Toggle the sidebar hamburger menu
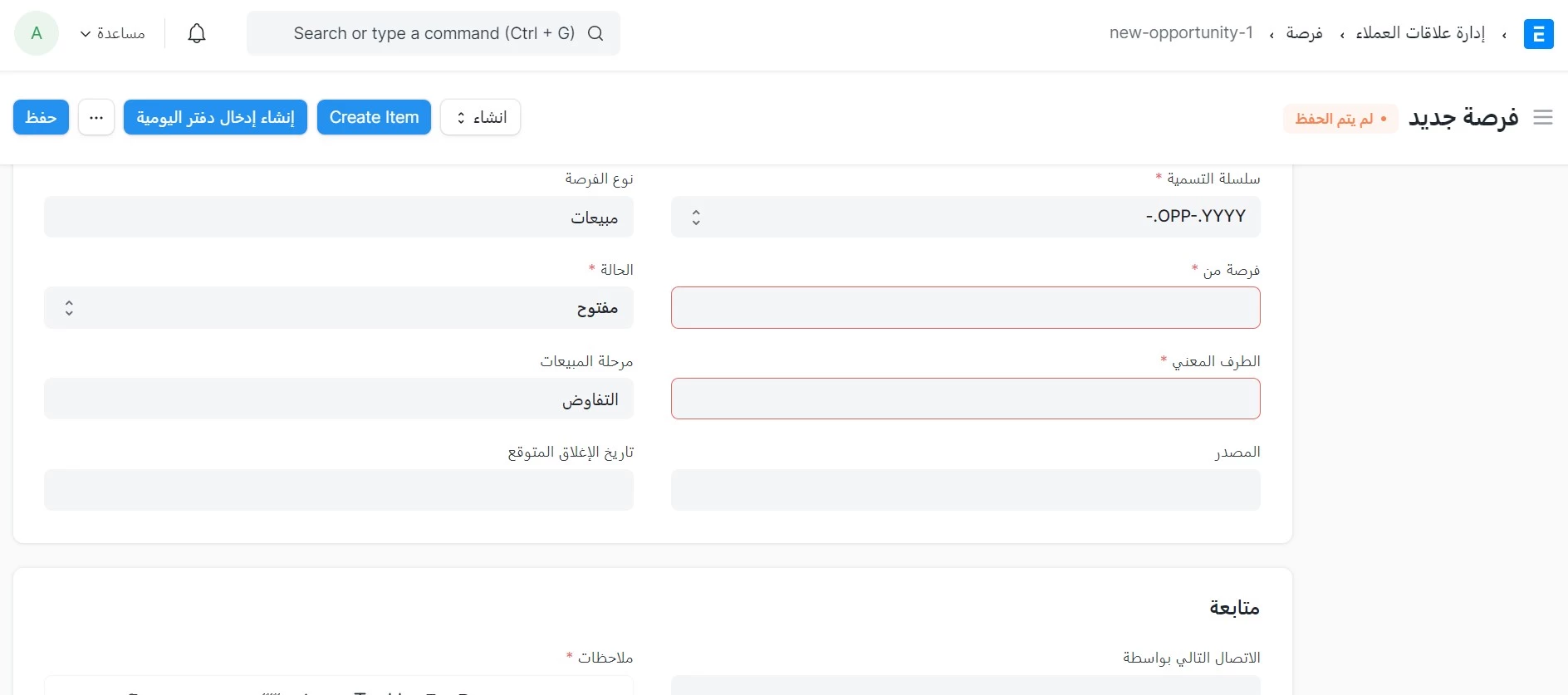Viewport: 1568px width, 695px height. pos(1543,118)
